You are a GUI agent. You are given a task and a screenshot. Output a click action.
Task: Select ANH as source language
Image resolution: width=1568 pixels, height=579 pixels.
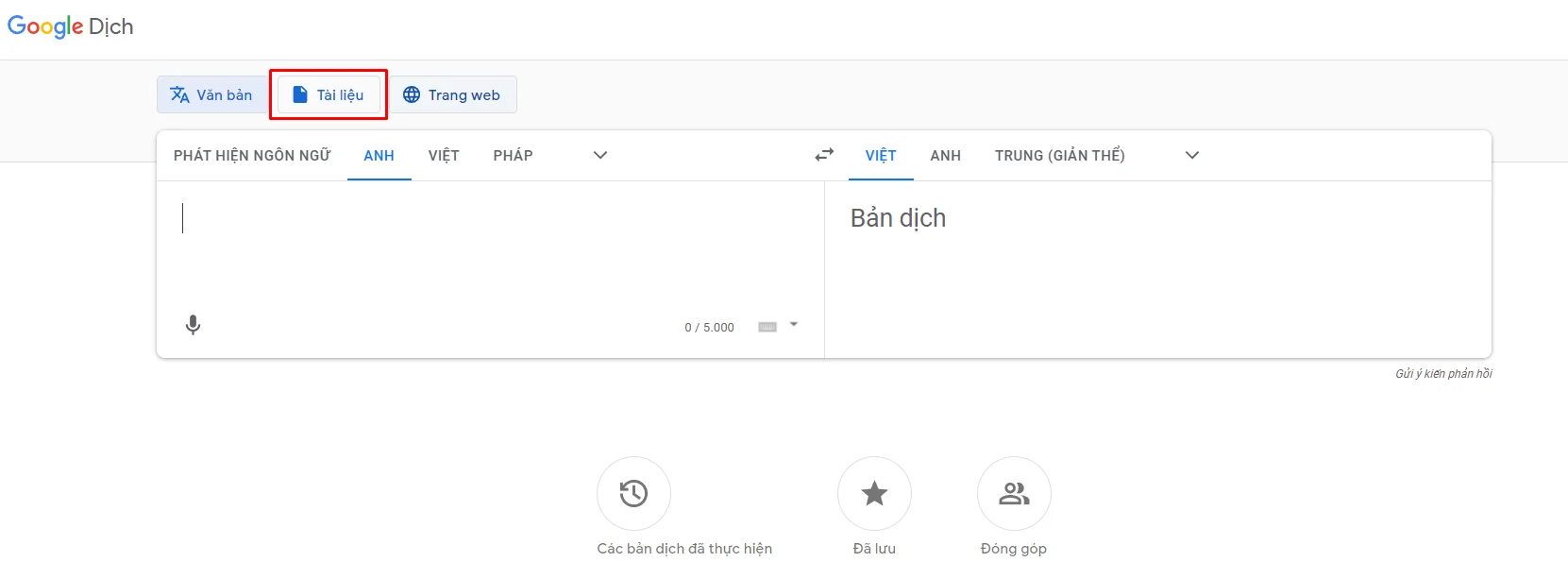379,156
